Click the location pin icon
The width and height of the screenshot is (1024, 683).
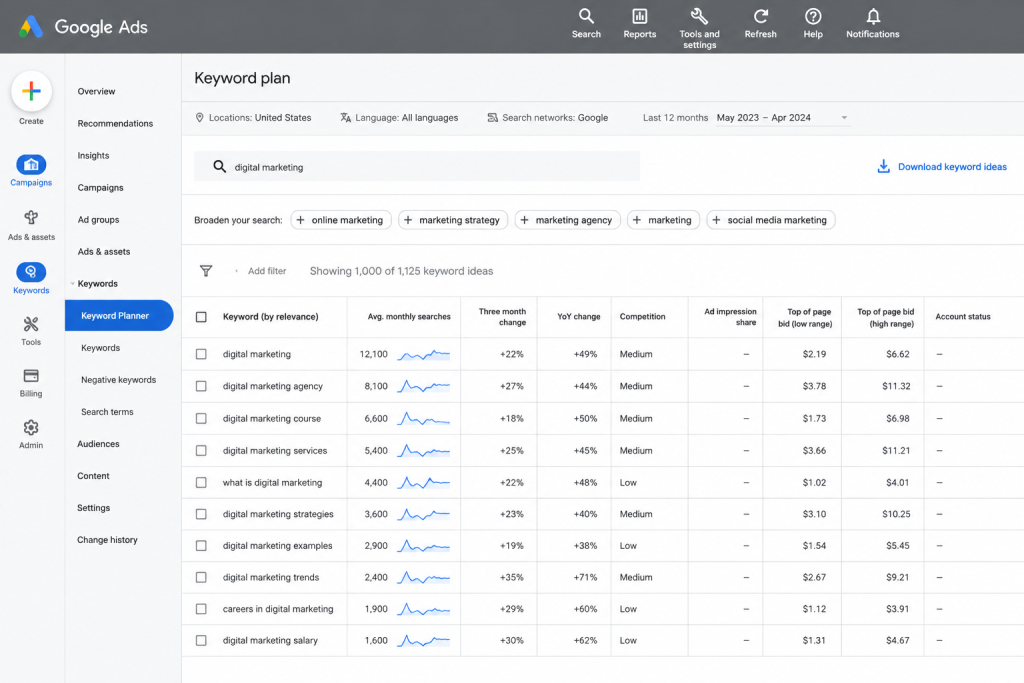(200, 118)
